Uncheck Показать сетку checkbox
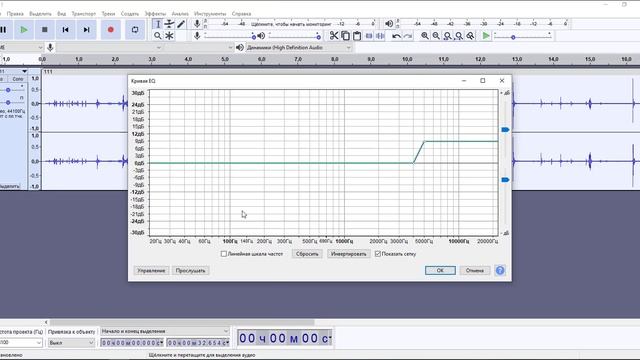The height and width of the screenshot is (360, 640). (378, 254)
